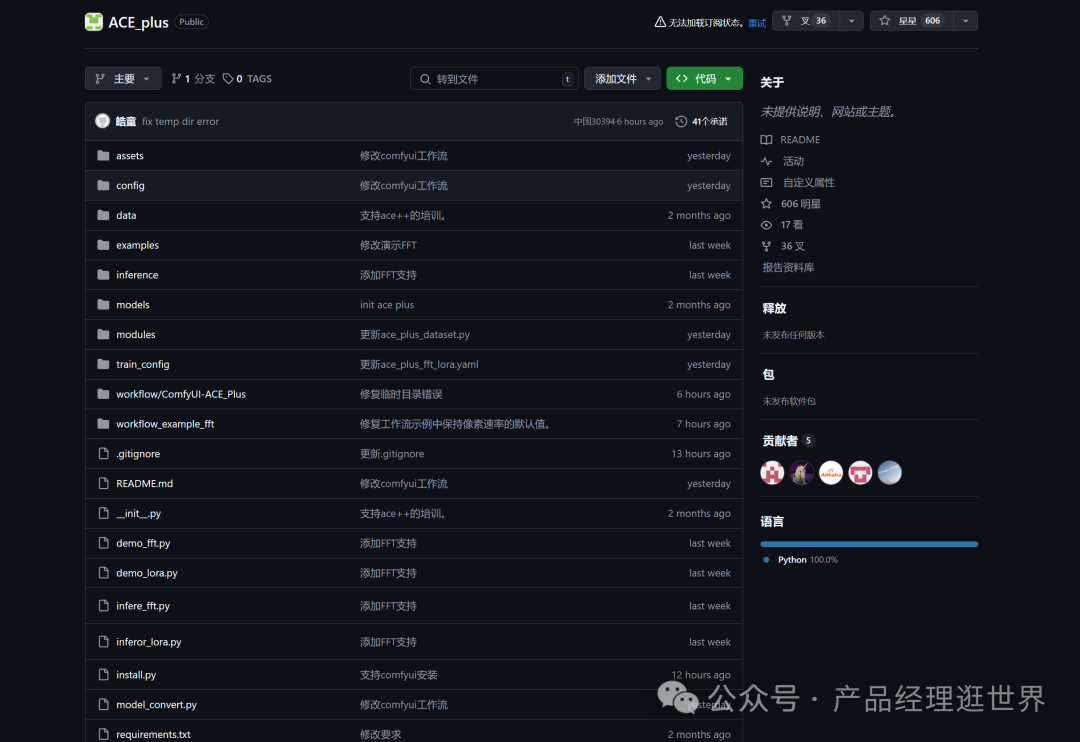Open the commit history clock icon
Image resolution: width=1080 pixels, height=742 pixels.
[681, 122]
